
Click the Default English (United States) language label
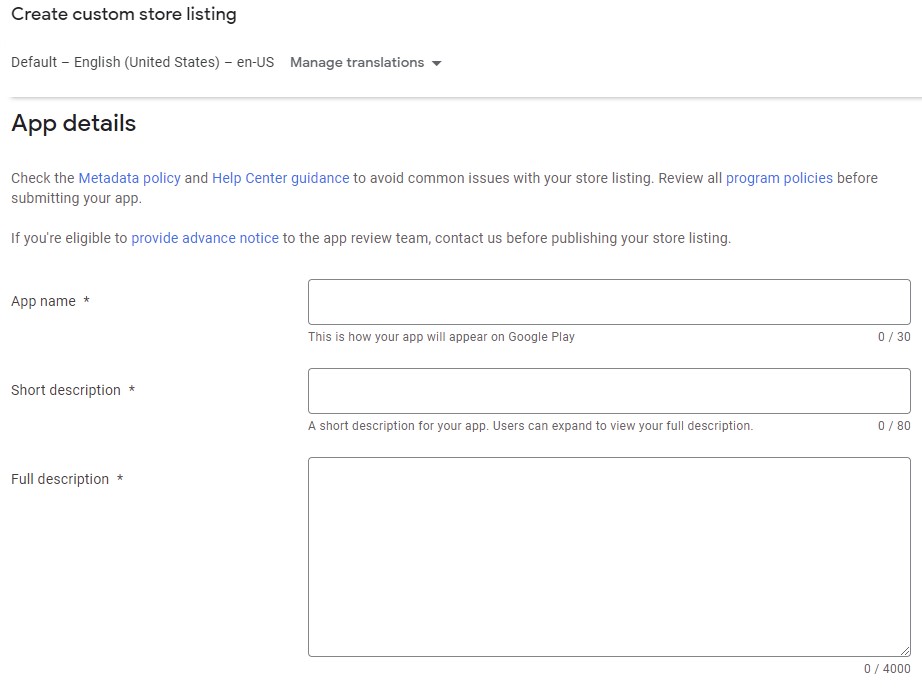coord(140,62)
